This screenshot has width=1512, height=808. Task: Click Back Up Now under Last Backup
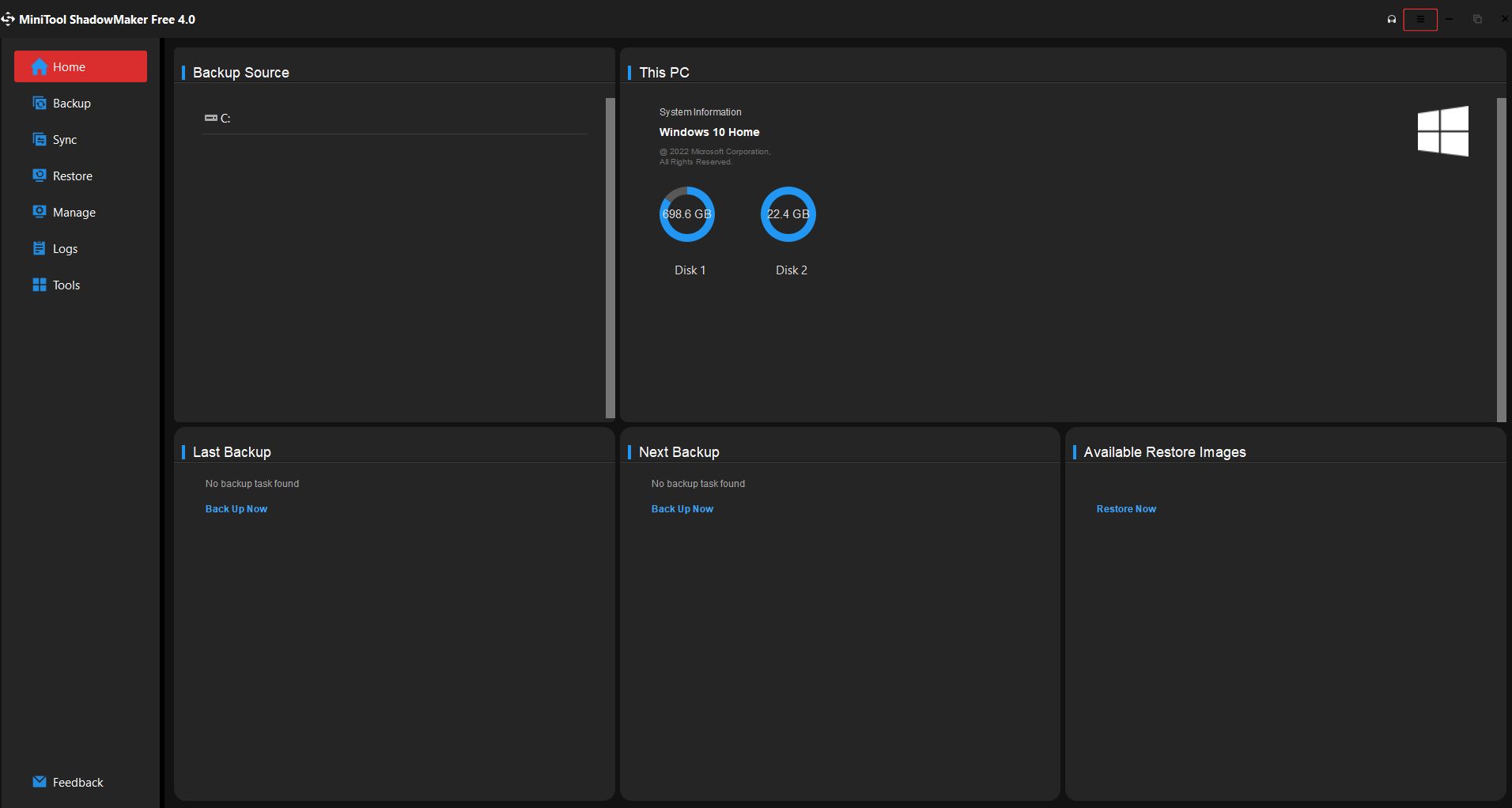click(x=236, y=509)
